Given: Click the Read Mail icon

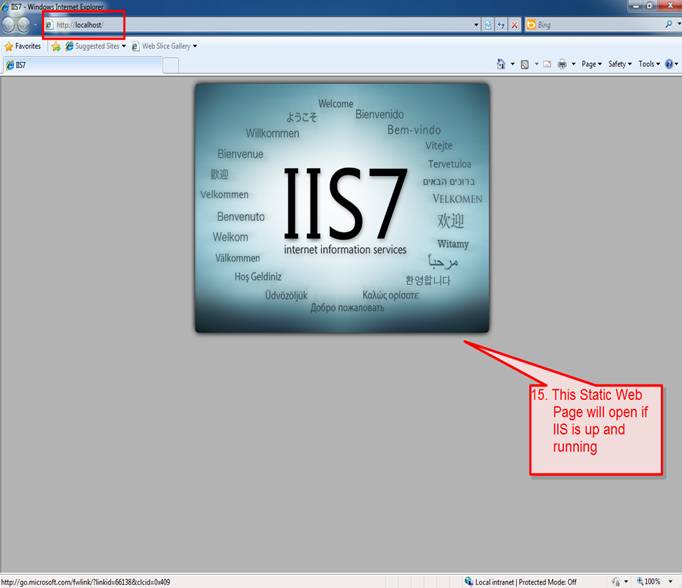Looking at the screenshot, I should [x=547, y=64].
